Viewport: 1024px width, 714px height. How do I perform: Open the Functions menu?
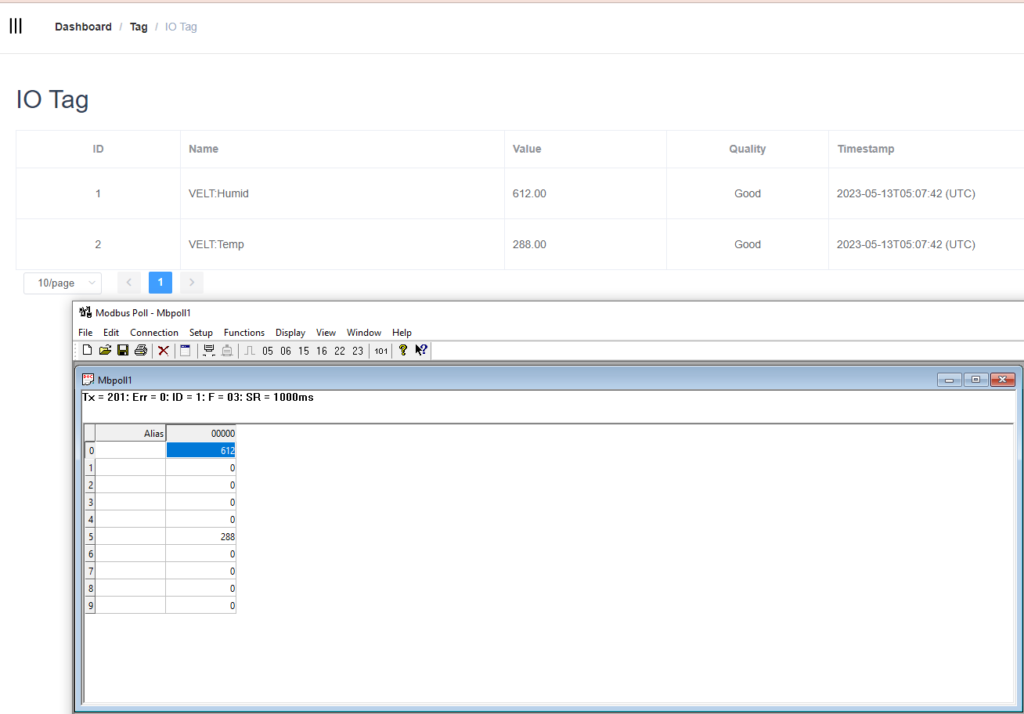pos(244,333)
